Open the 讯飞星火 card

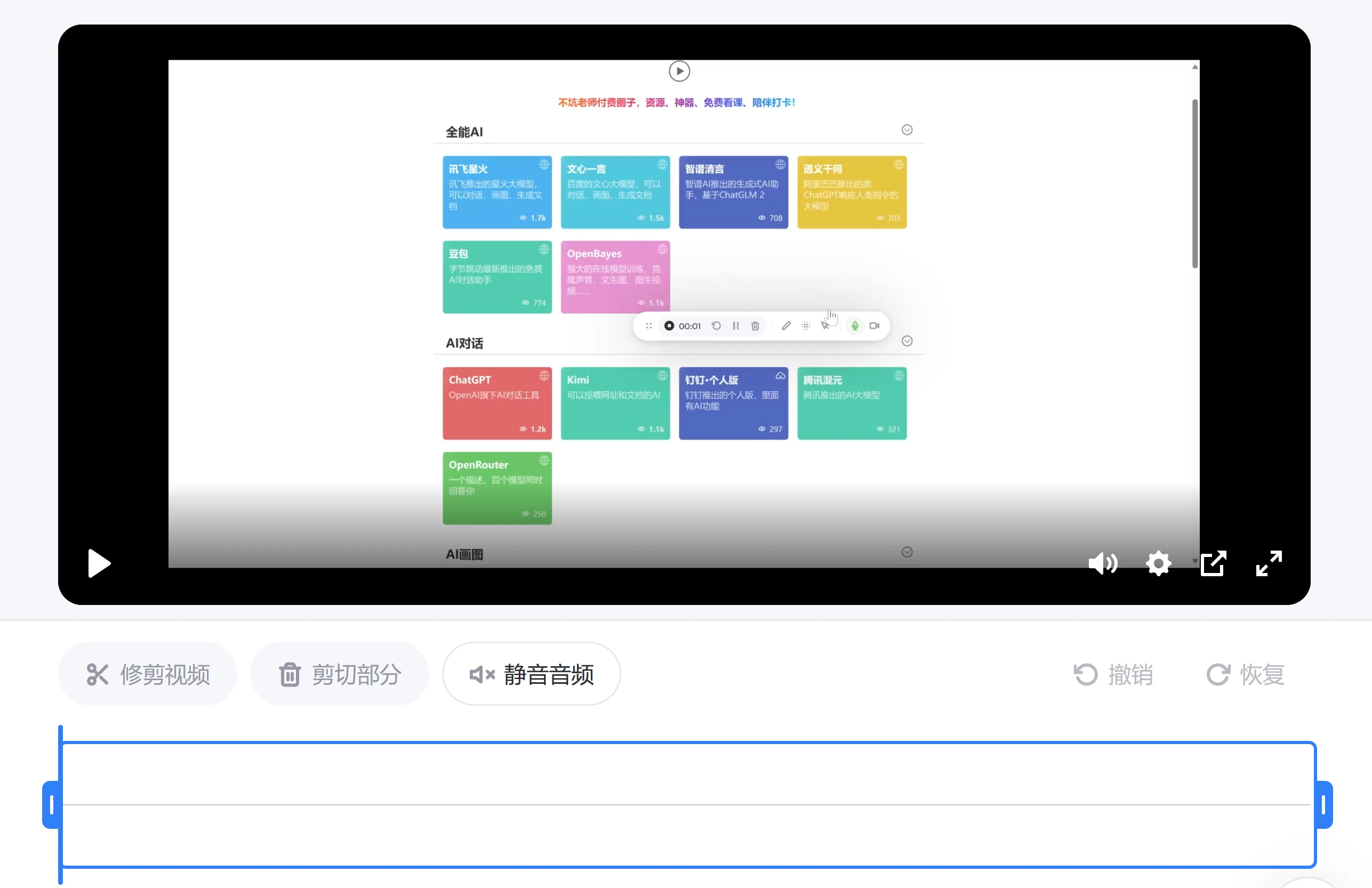(x=497, y=192)
